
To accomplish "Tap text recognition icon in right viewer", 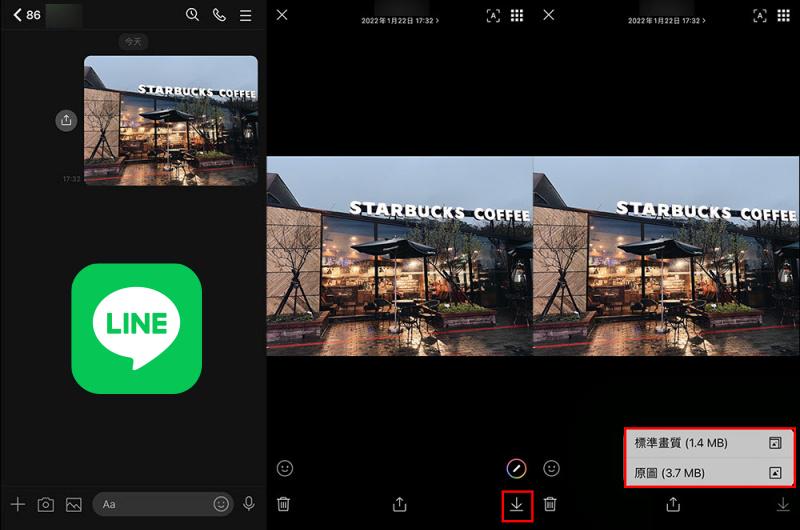I will coord(760,16).
